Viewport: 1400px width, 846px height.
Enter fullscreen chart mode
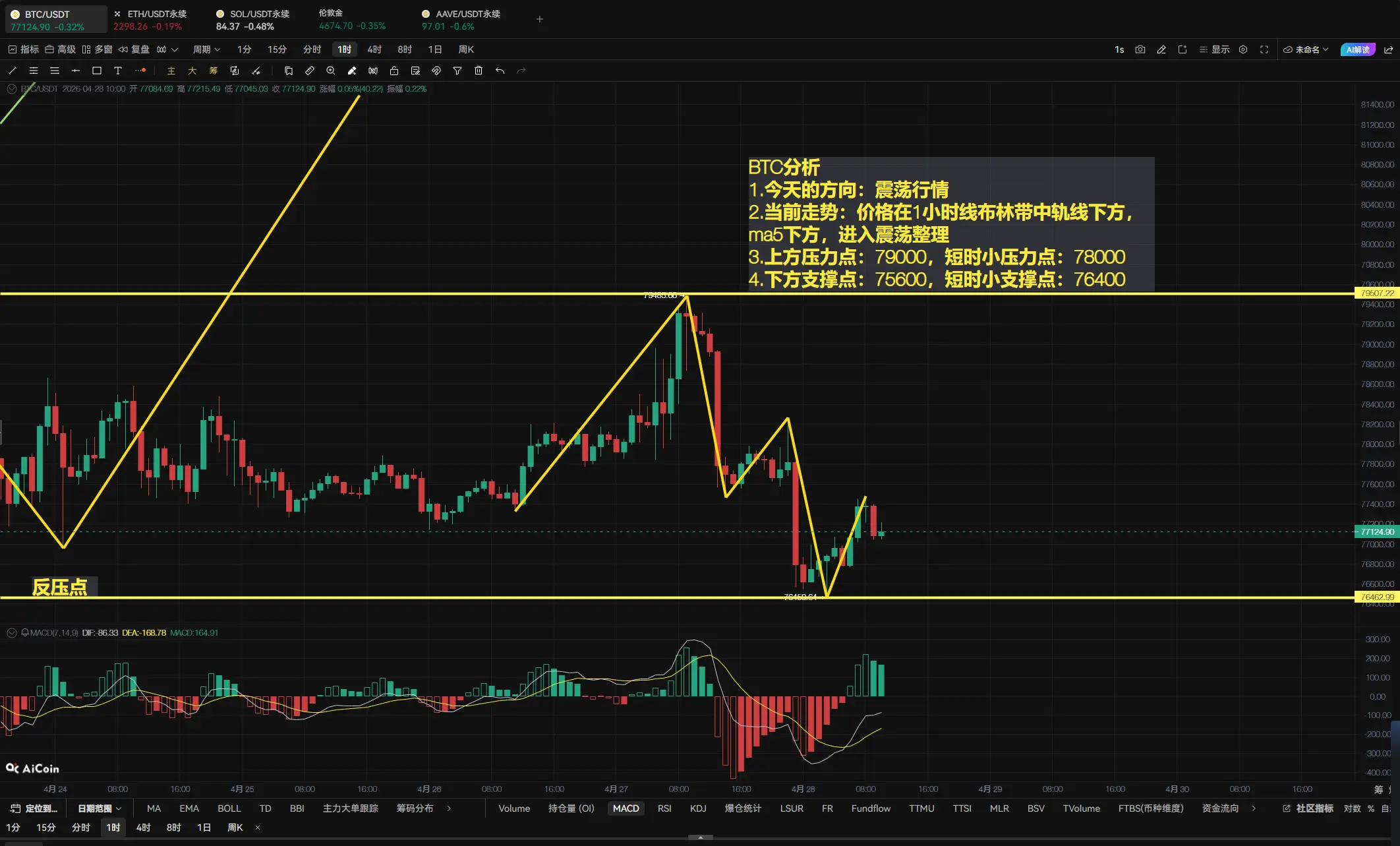1264,49
